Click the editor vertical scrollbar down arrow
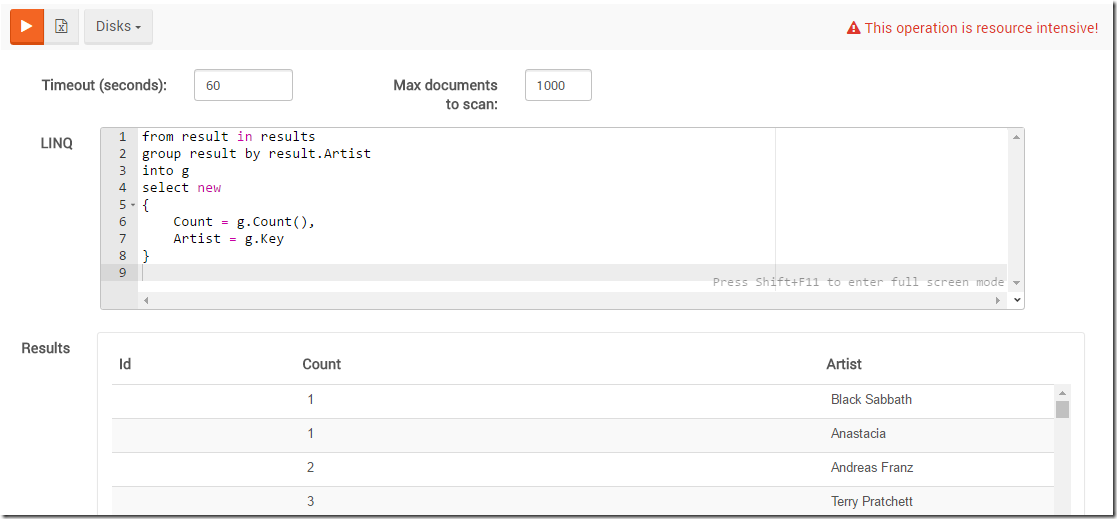 [1017, 283]
